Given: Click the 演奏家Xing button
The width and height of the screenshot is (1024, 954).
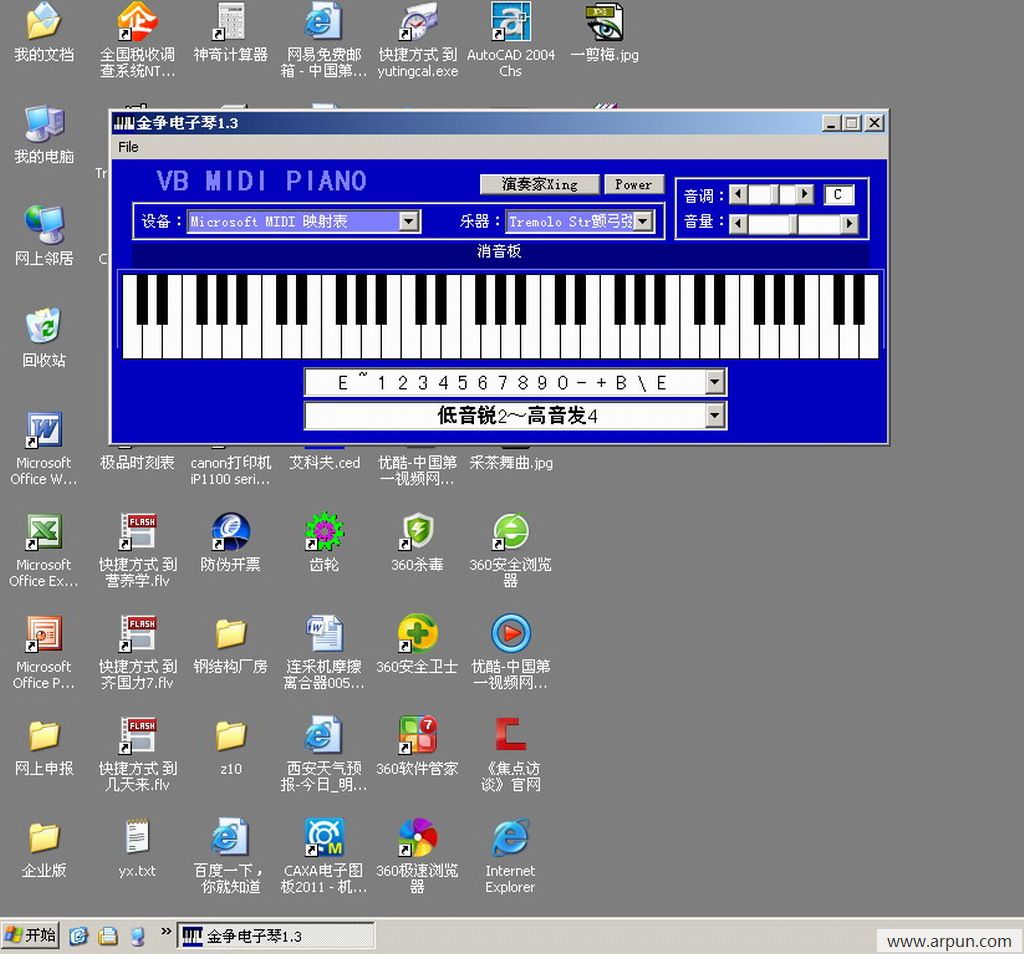Looking at the screenshot, I should tap(539, 184).
